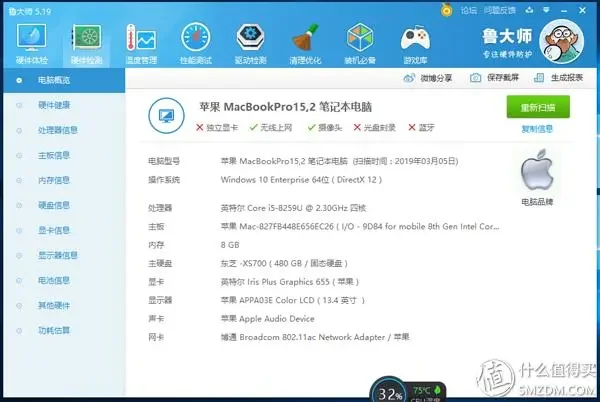Click the APPA03E Color LCD value
This screenshot has height=402, width=600.
pos(293,300)
